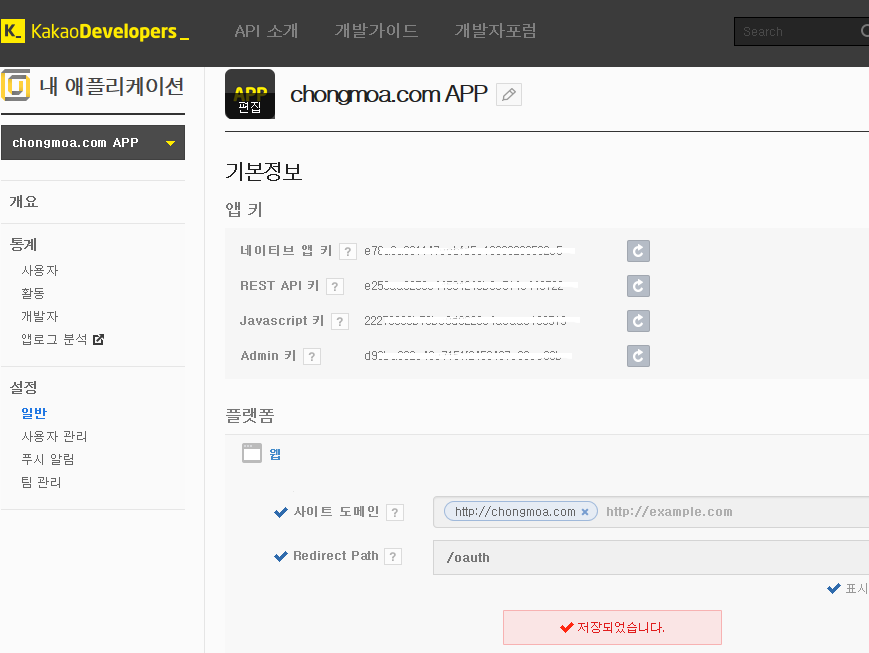The height and width of the screenshot is (653, 869).
Task: Click the 통계 section heading
Action: click(x=23, y=244)
